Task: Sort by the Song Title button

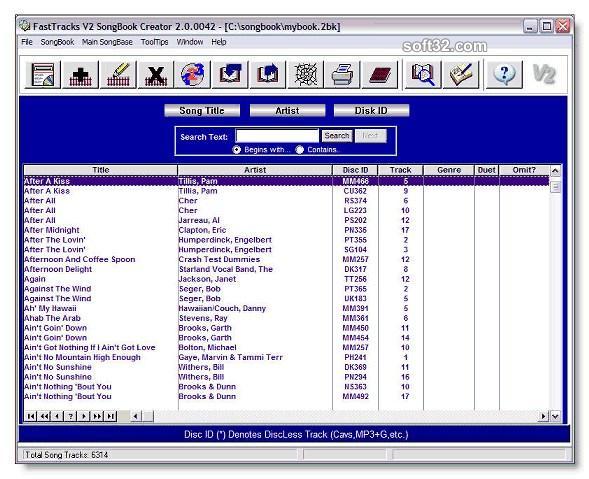Action: coord(202,110)
